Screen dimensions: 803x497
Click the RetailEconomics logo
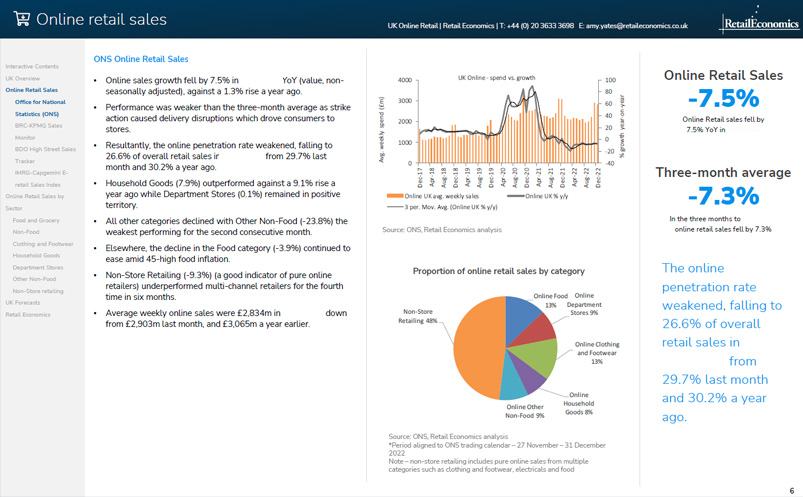[x=756, y=23]
